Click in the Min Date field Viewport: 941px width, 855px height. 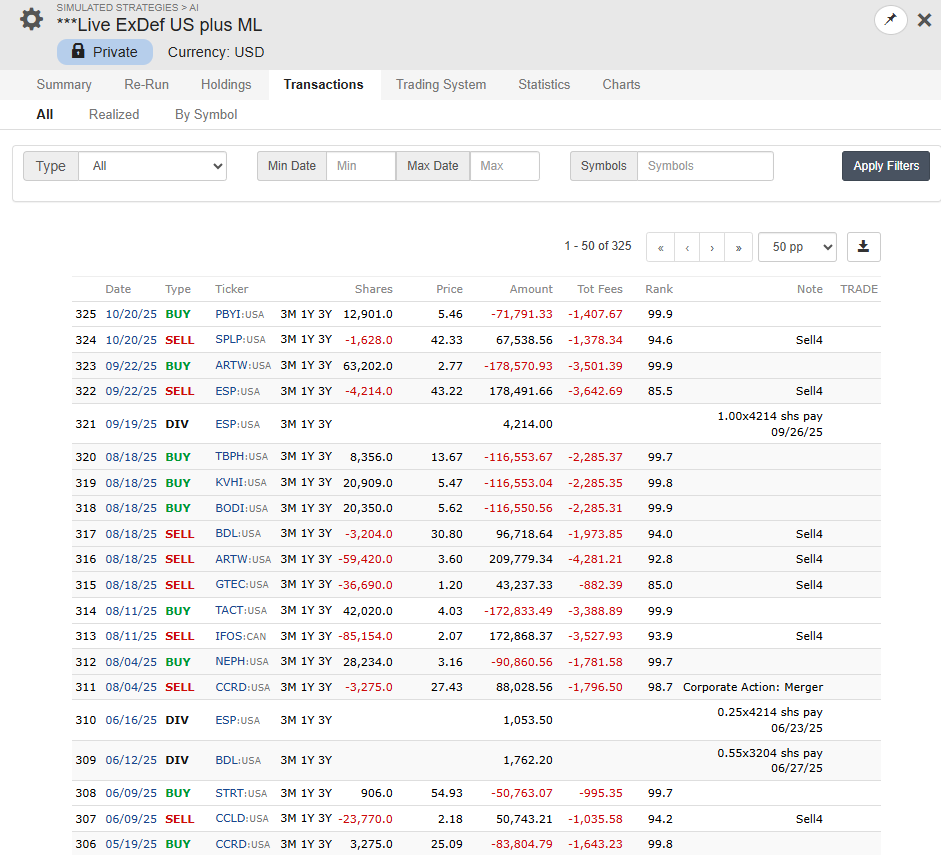(x=360, y=166)
